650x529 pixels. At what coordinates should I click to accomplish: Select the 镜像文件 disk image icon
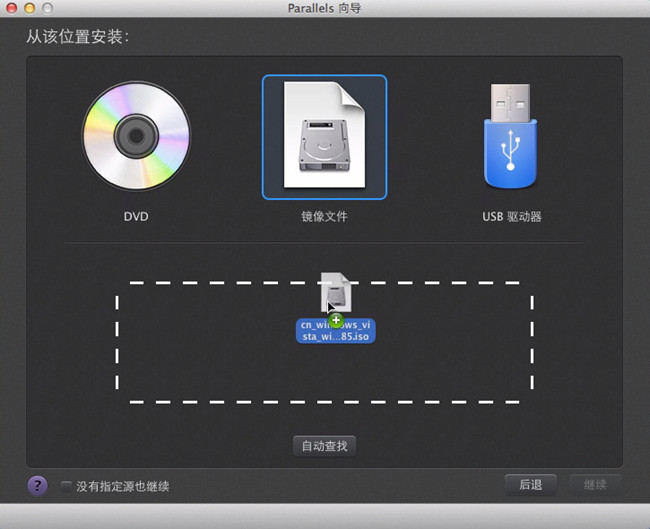pos(324,136)
